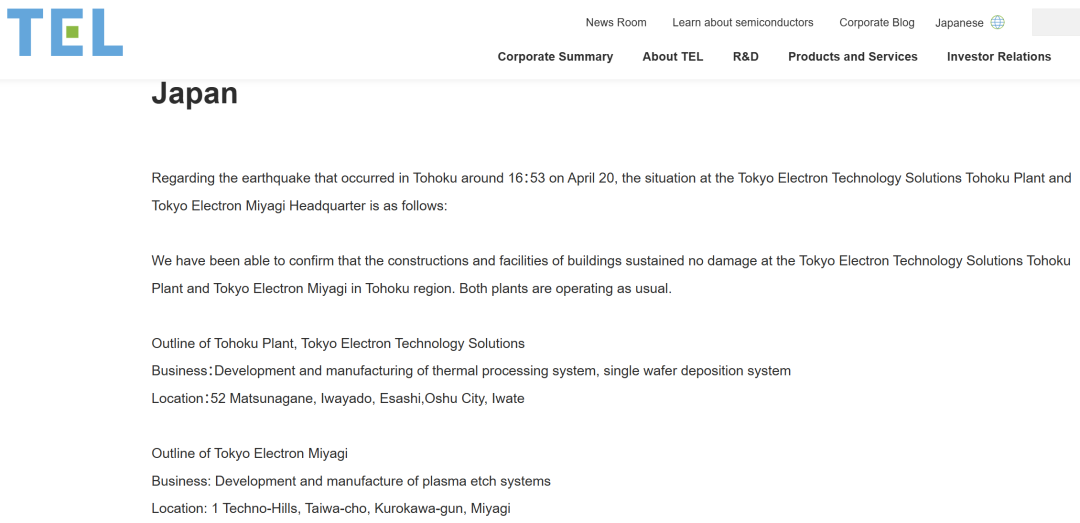This screenshot has height=523, width=1080.
Task: Click 'Both plants are operating as usual' text
Action: click(x=565, y=288)
